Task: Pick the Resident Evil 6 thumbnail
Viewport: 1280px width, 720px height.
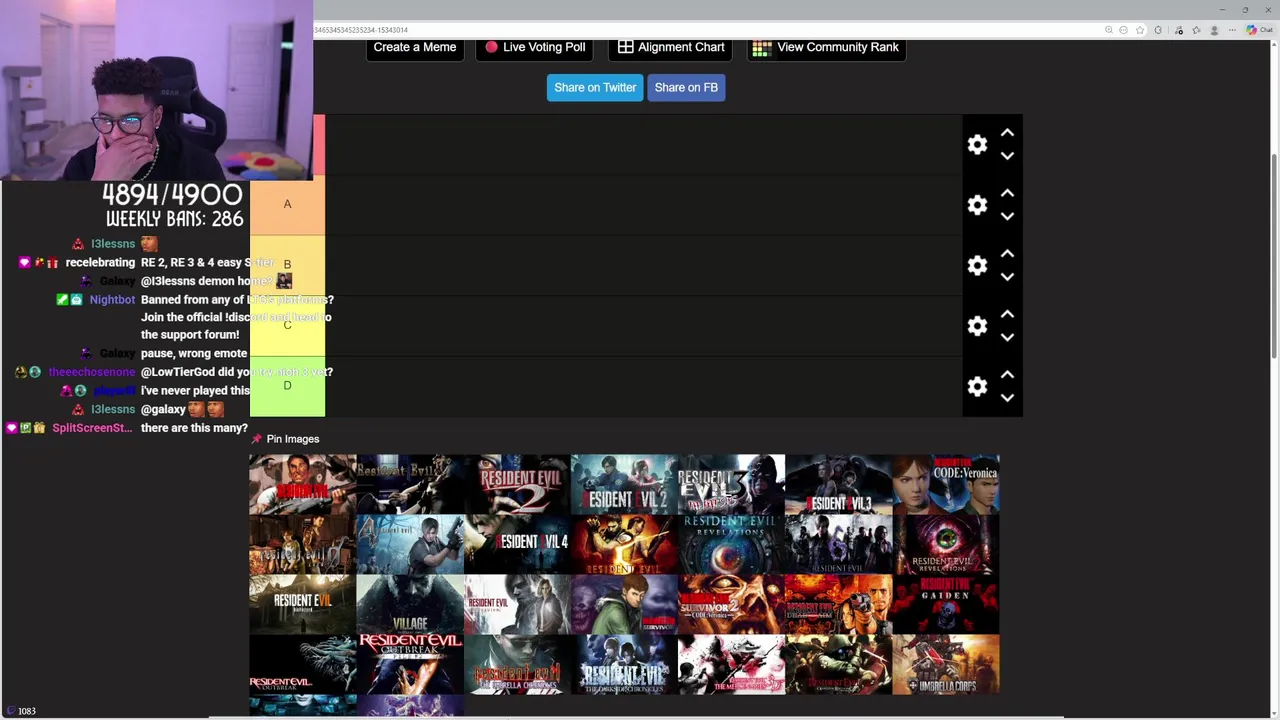Action: click(838, 545)
